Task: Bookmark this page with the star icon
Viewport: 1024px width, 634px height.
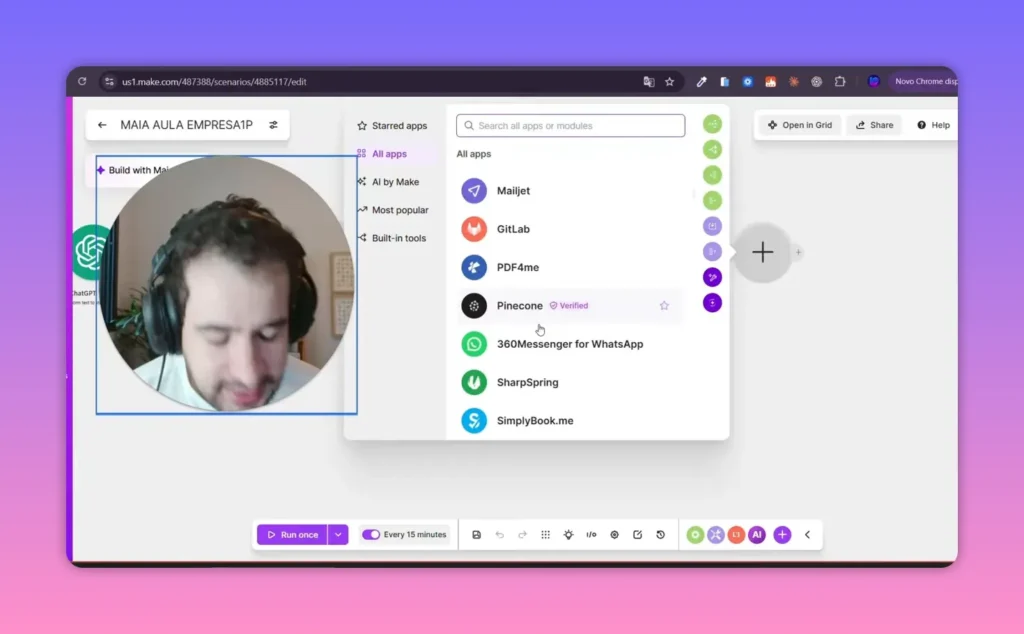Action: [669, 82]
